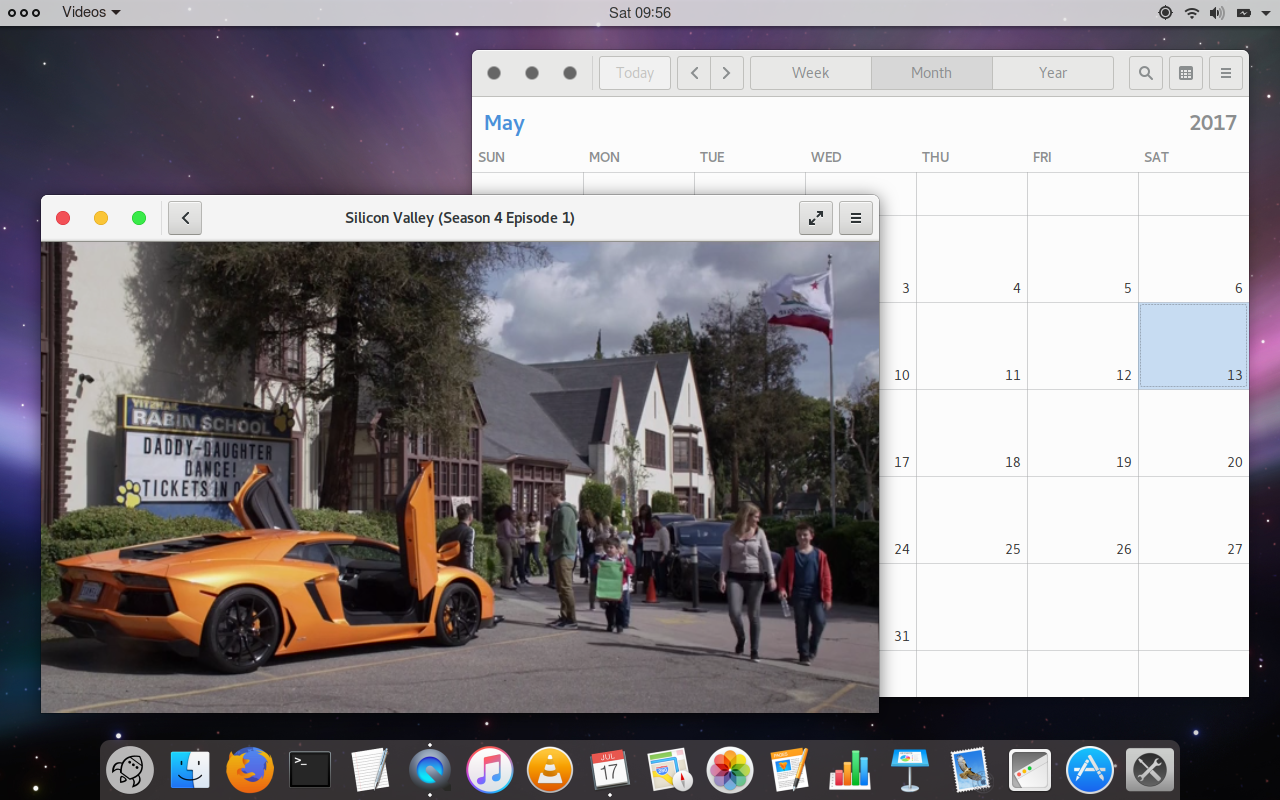Open the App Store icon in dock

(x=1090, y=770)
